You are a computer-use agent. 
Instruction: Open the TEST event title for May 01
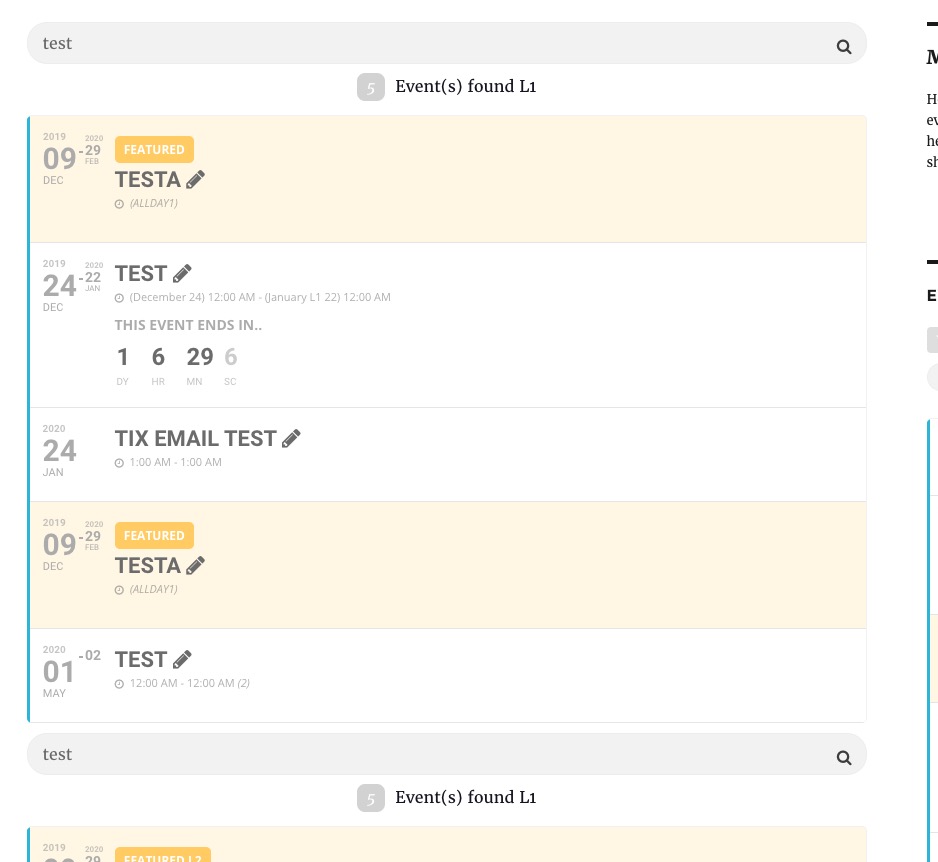(141, 660)
